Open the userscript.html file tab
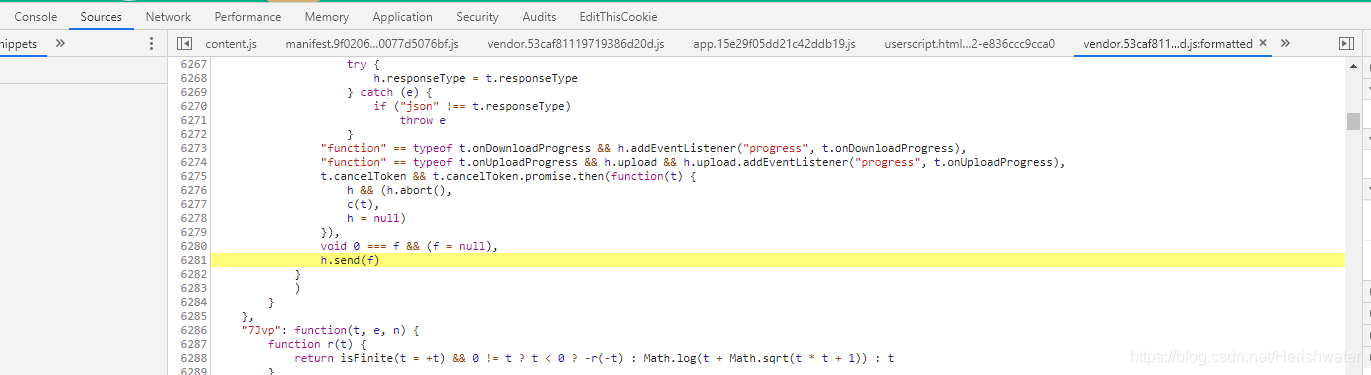Viewport: 1371px width, 375px height. 969,44
